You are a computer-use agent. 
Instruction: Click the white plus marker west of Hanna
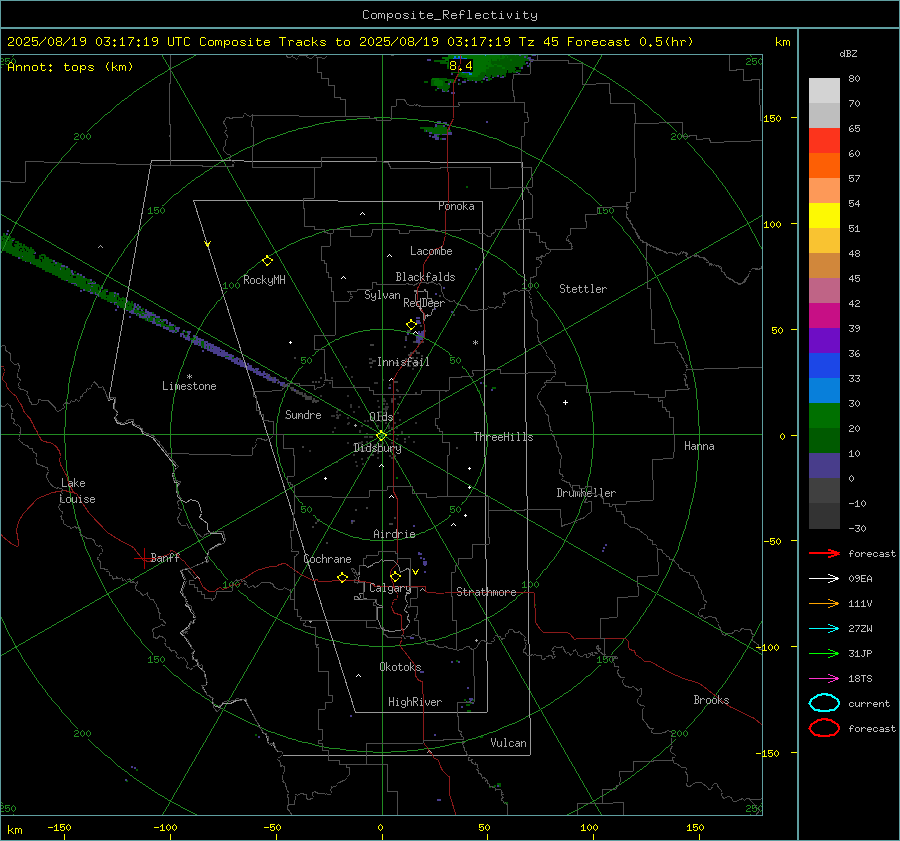coord(565,402)
